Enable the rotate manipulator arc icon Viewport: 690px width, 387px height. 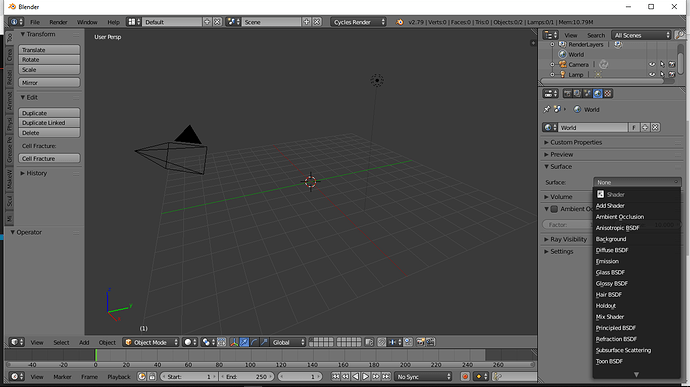[x=254, y=342]
